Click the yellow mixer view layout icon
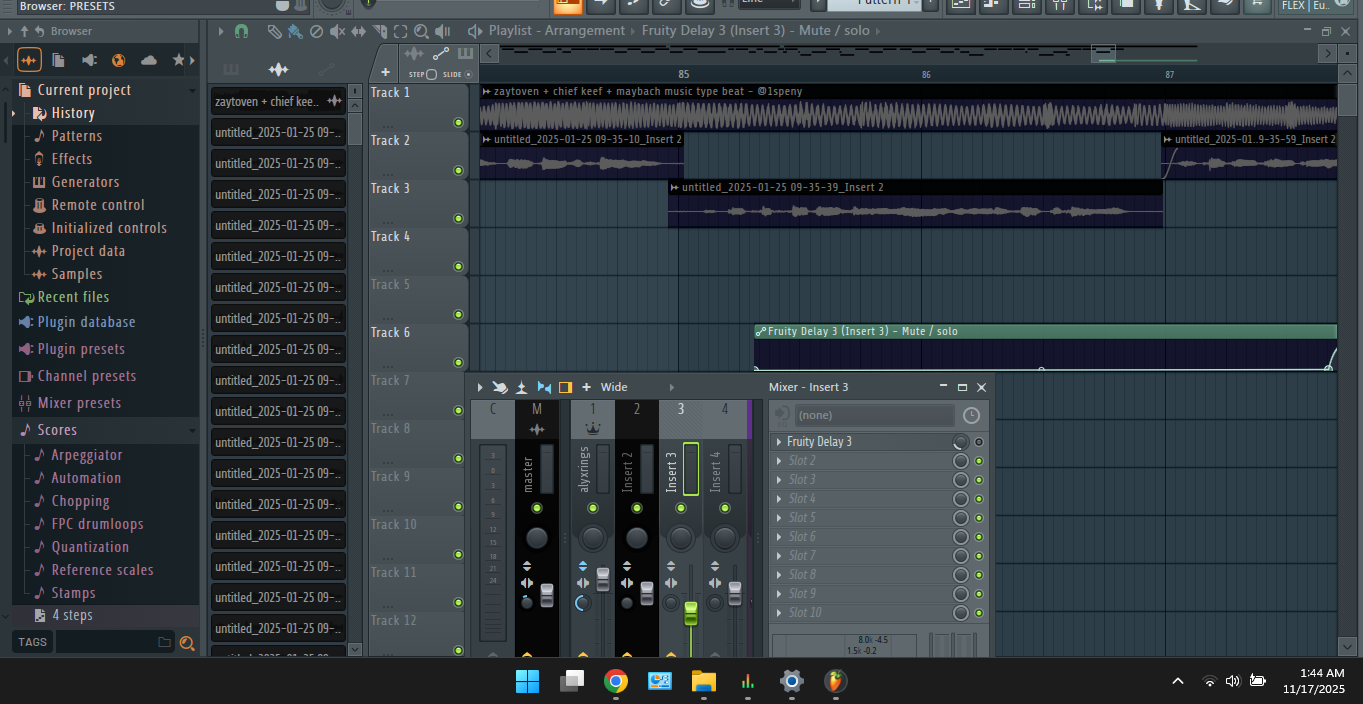Screen dimensions: 1363x704 pyautogui.click(x=565, y=387)
